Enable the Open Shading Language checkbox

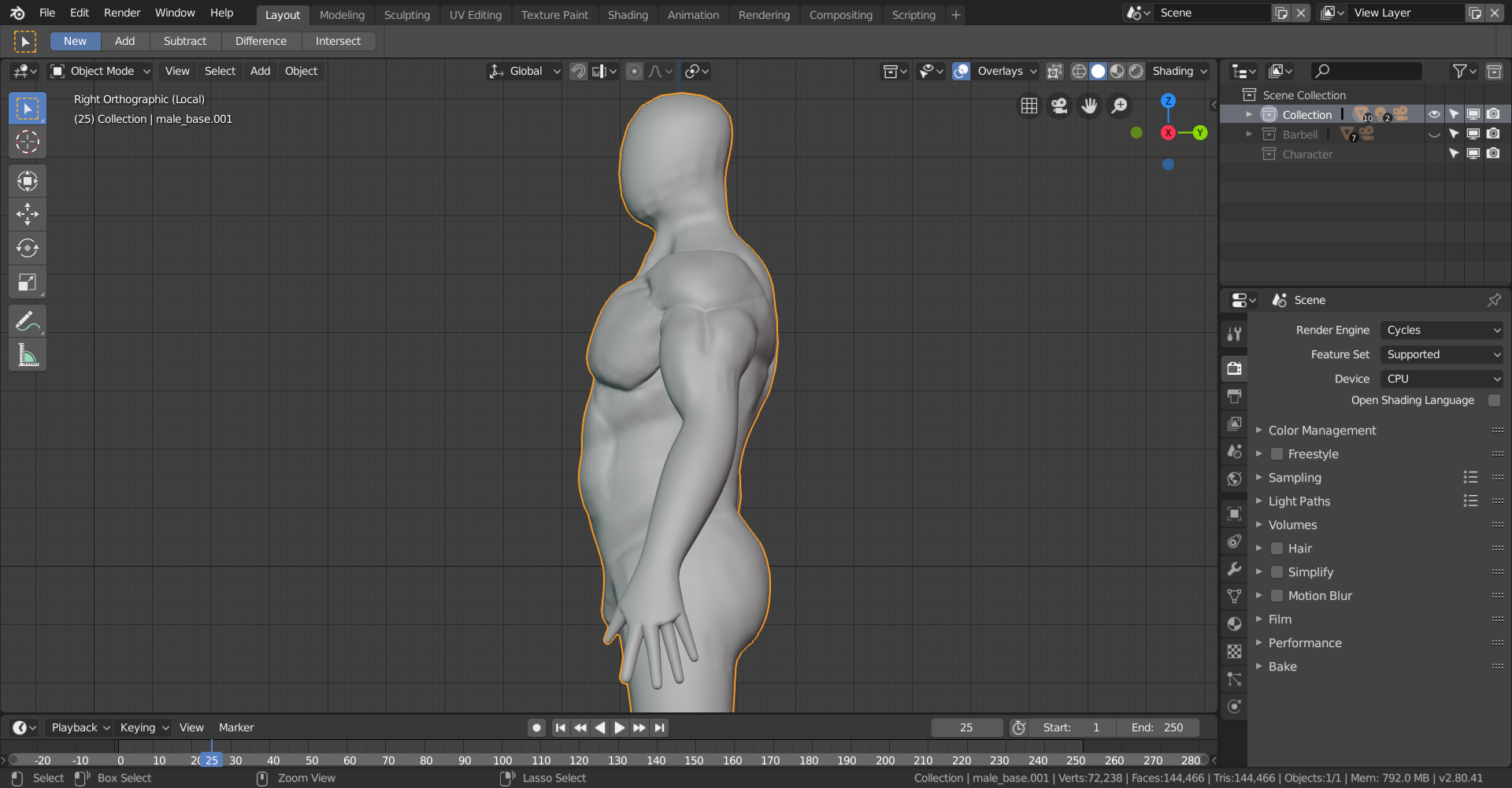click(1494, 400)
